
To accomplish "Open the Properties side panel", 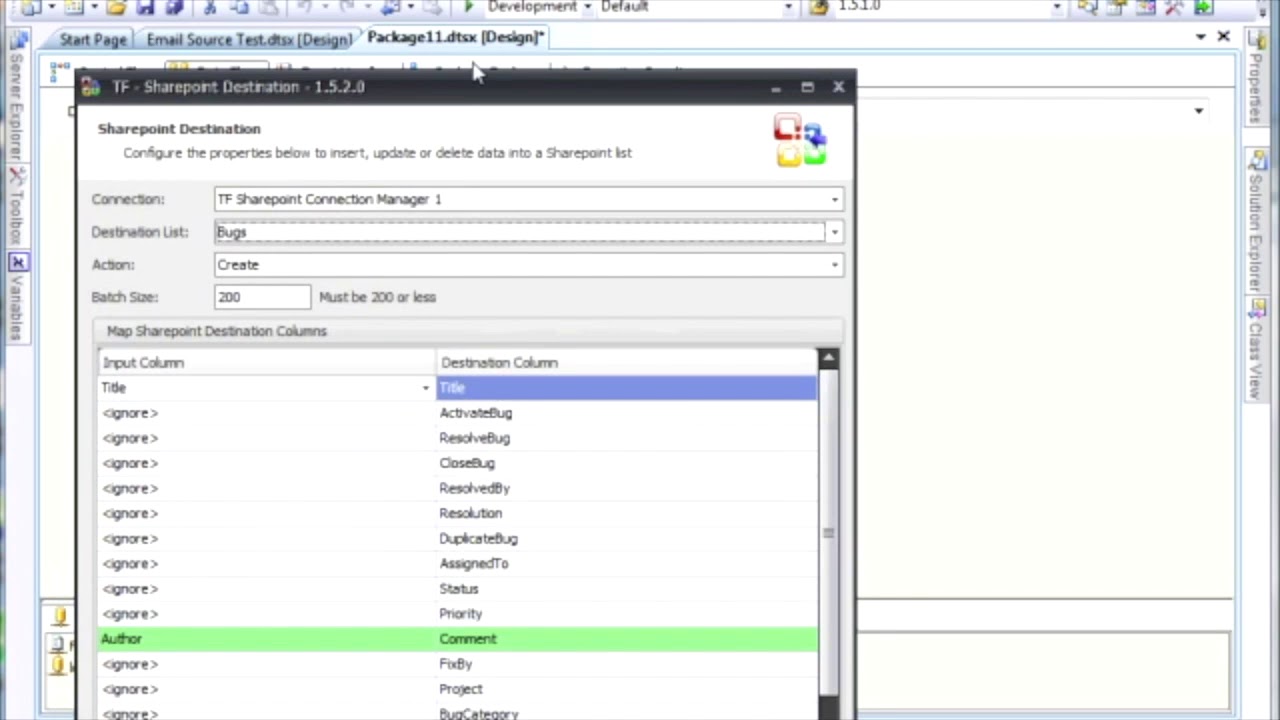I will (x=1257, y=77).
